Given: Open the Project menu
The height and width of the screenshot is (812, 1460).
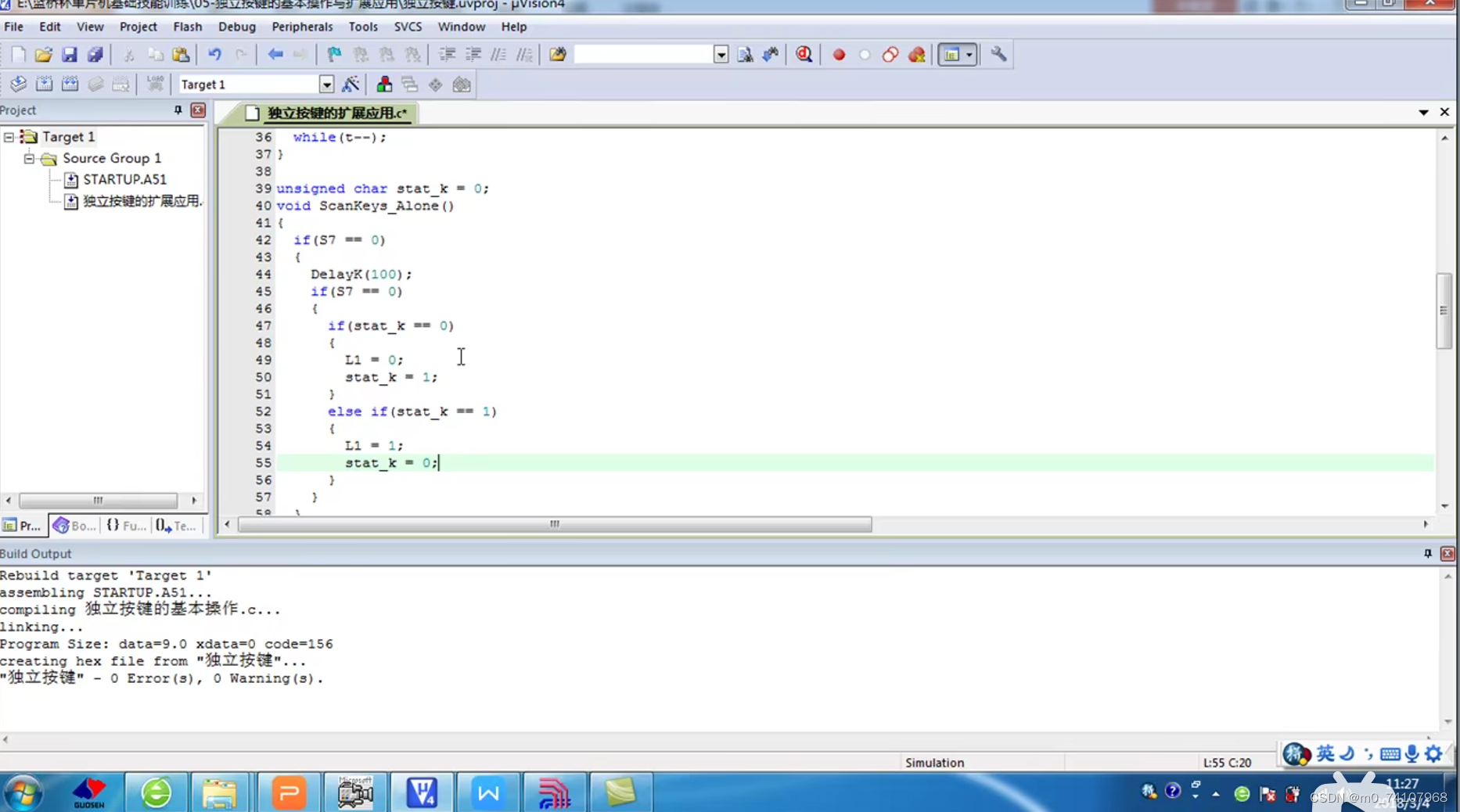Looking at the screenshot, I should point(138,27).
